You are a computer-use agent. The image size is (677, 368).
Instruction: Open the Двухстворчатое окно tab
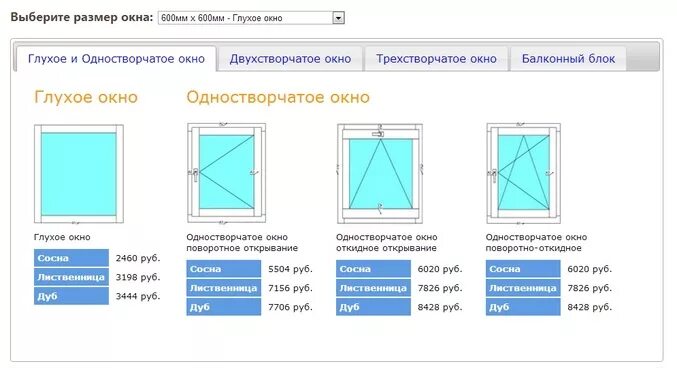[x=290, y=59]
